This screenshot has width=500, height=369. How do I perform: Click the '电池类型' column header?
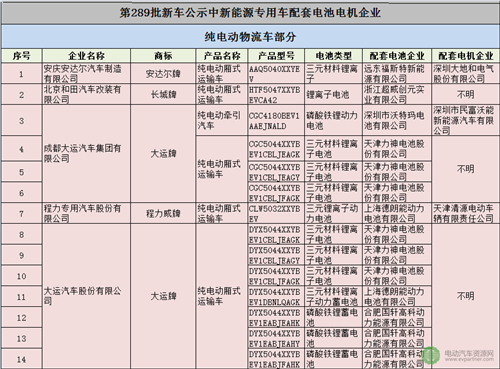tap(333, 56)
